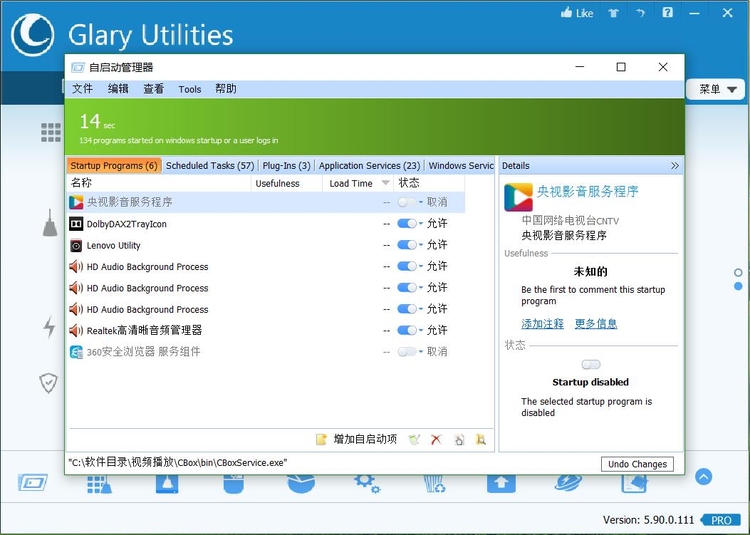750x535 pixels.
Task: Click the PRO badge next to version
Action: click(x=721, y=520)
